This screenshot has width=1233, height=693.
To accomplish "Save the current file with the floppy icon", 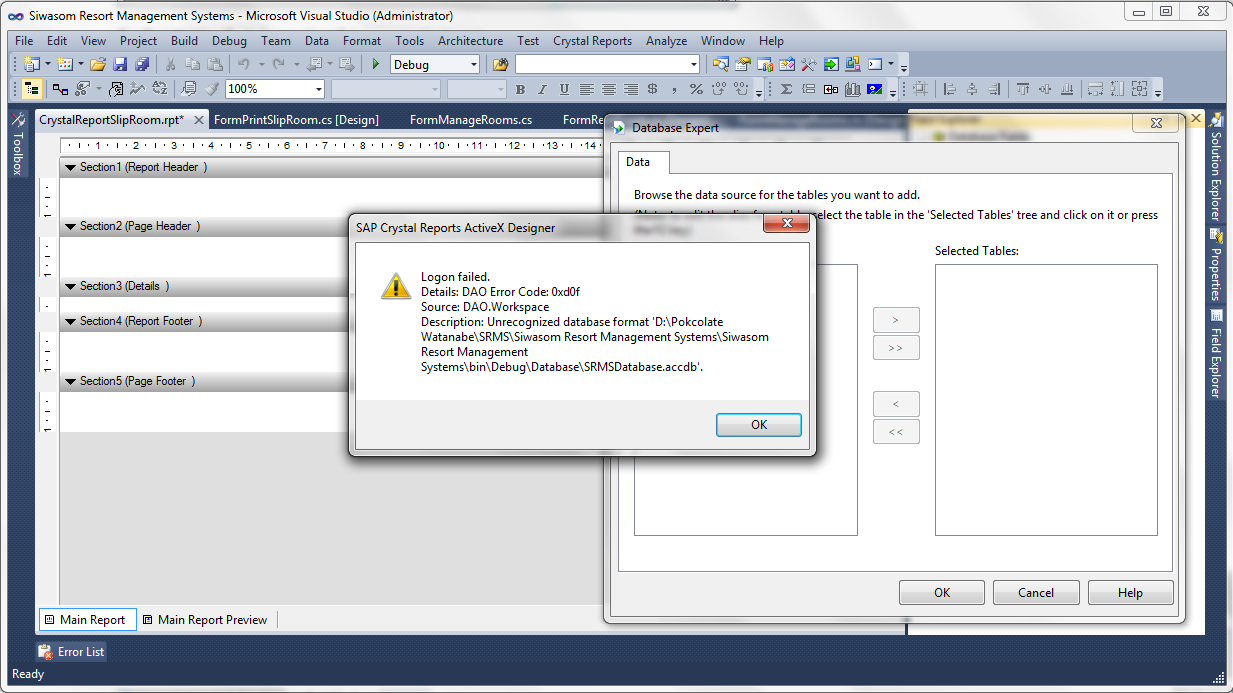I will pos(120,64).
